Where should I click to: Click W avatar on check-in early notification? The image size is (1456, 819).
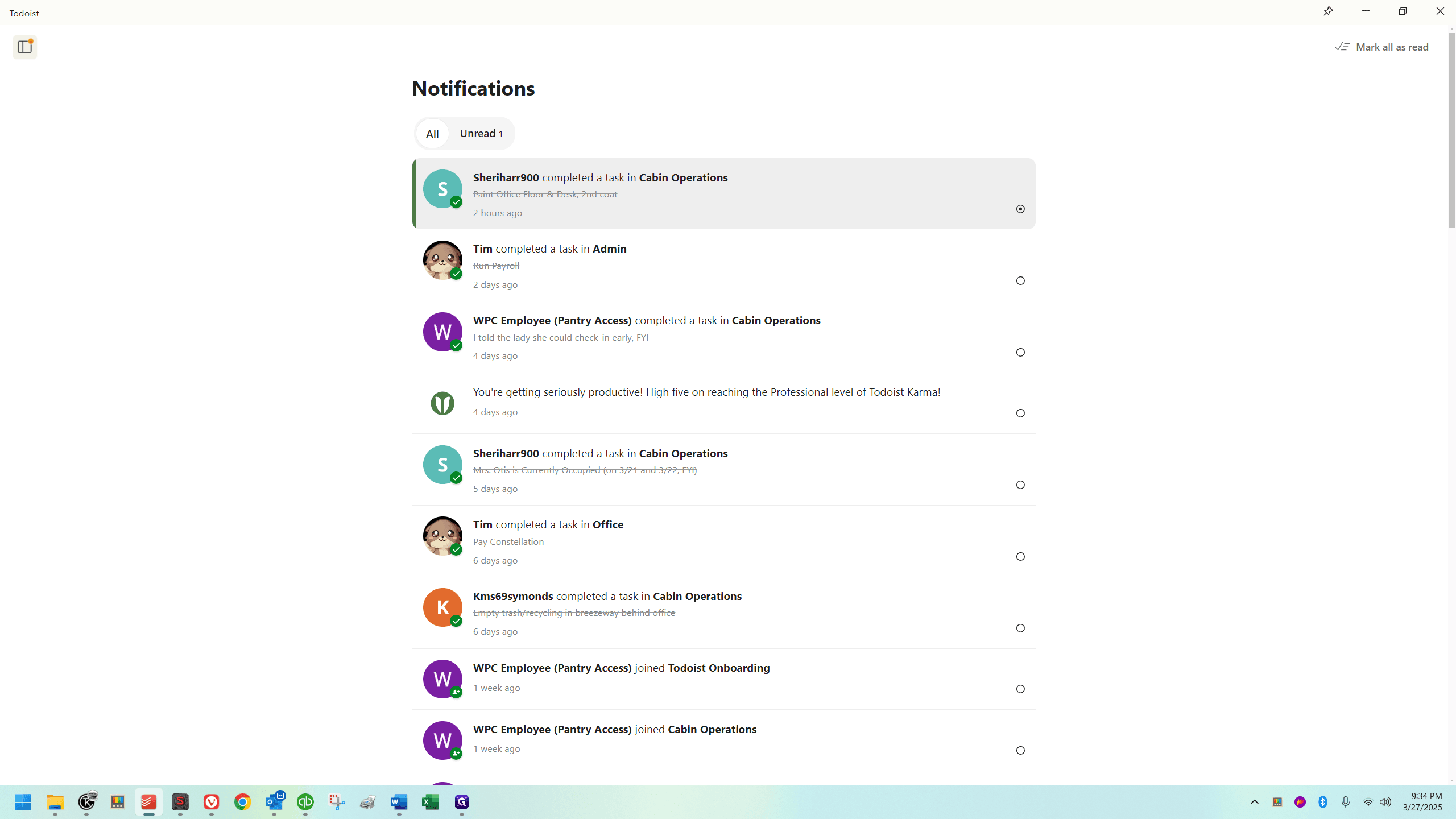[442, 332]
